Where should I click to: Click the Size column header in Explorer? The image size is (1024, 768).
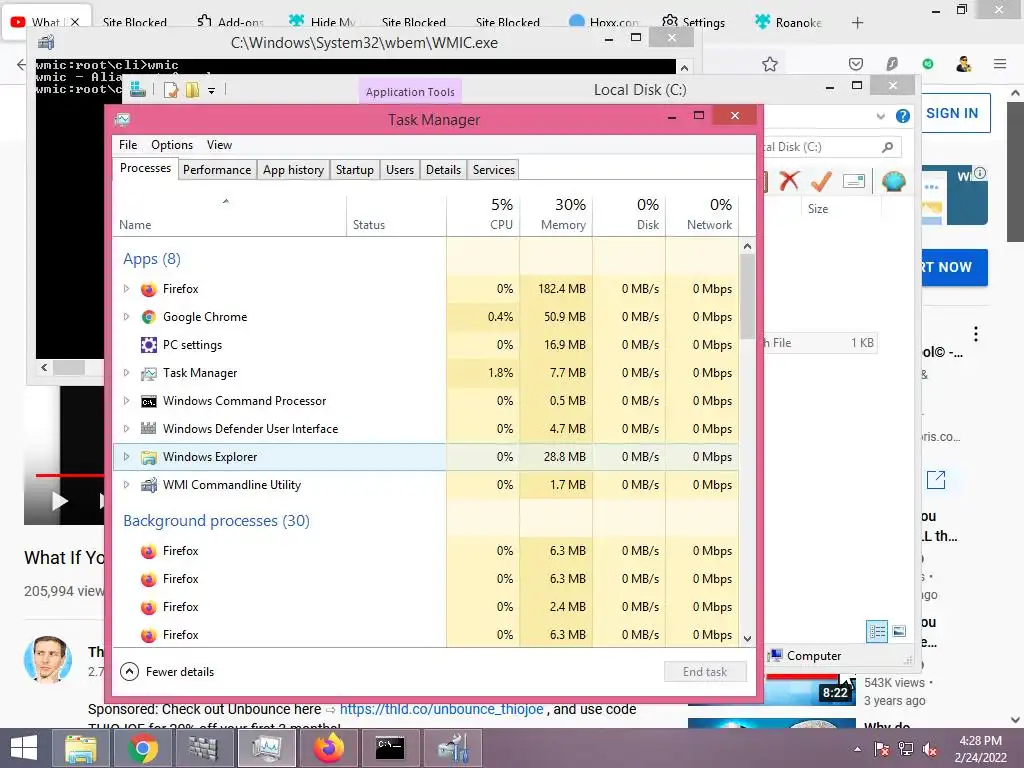[818, 209]
